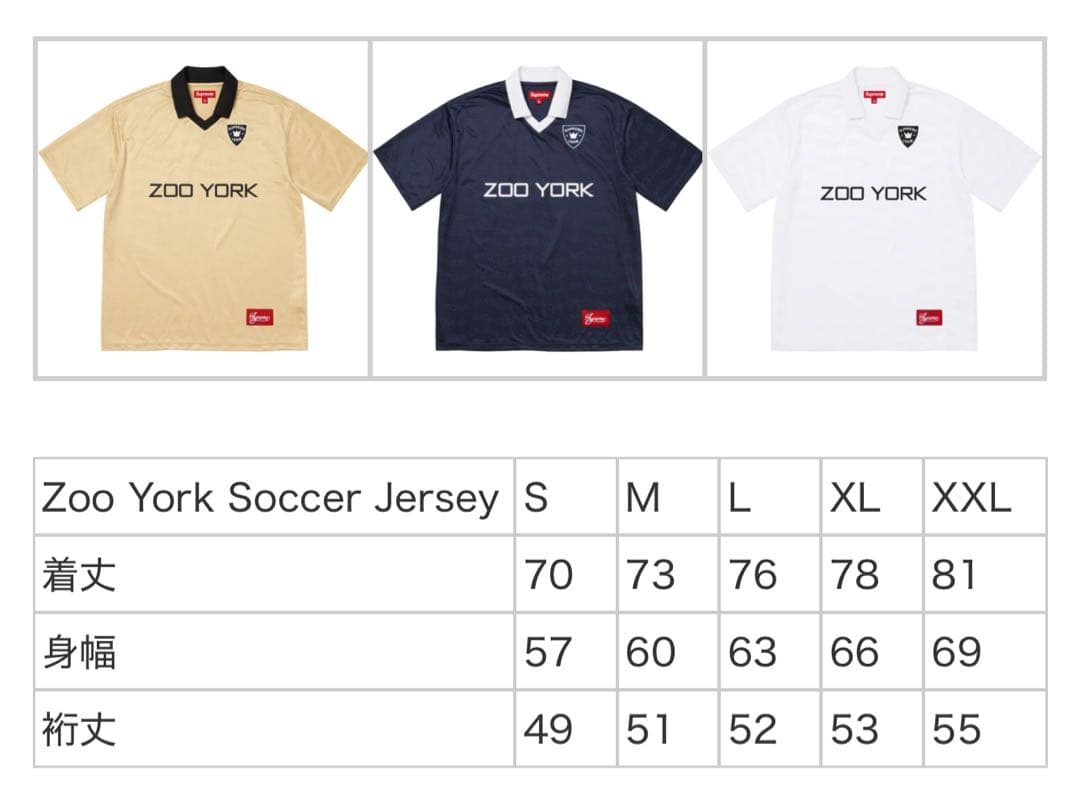Click the red Supreme hem tag on gold jersey
The width and height of the screenshot is (1080, 807).
(260, 317)
